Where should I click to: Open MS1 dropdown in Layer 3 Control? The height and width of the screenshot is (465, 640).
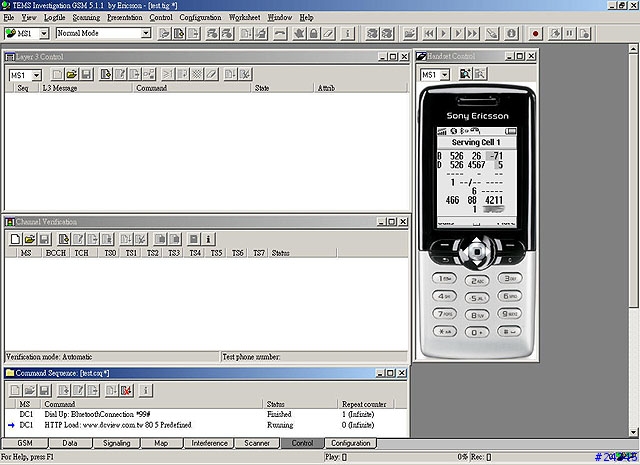[x=36, y=75]
